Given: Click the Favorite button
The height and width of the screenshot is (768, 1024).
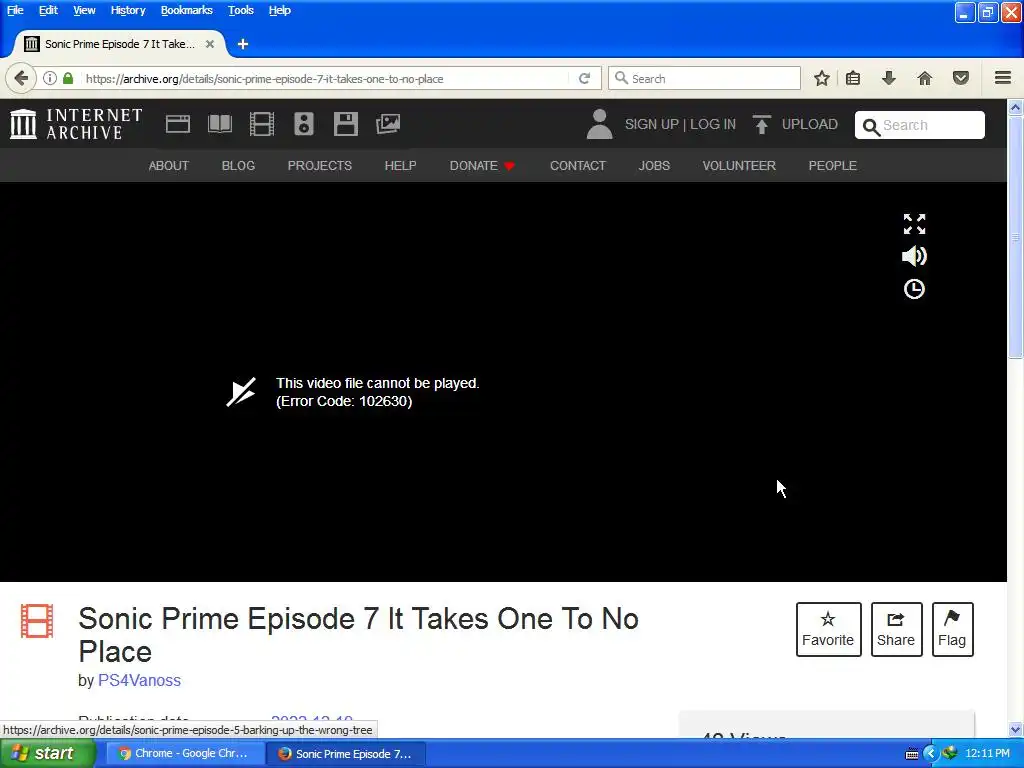Looking at the screenshot, I should [x=828, y=629].
